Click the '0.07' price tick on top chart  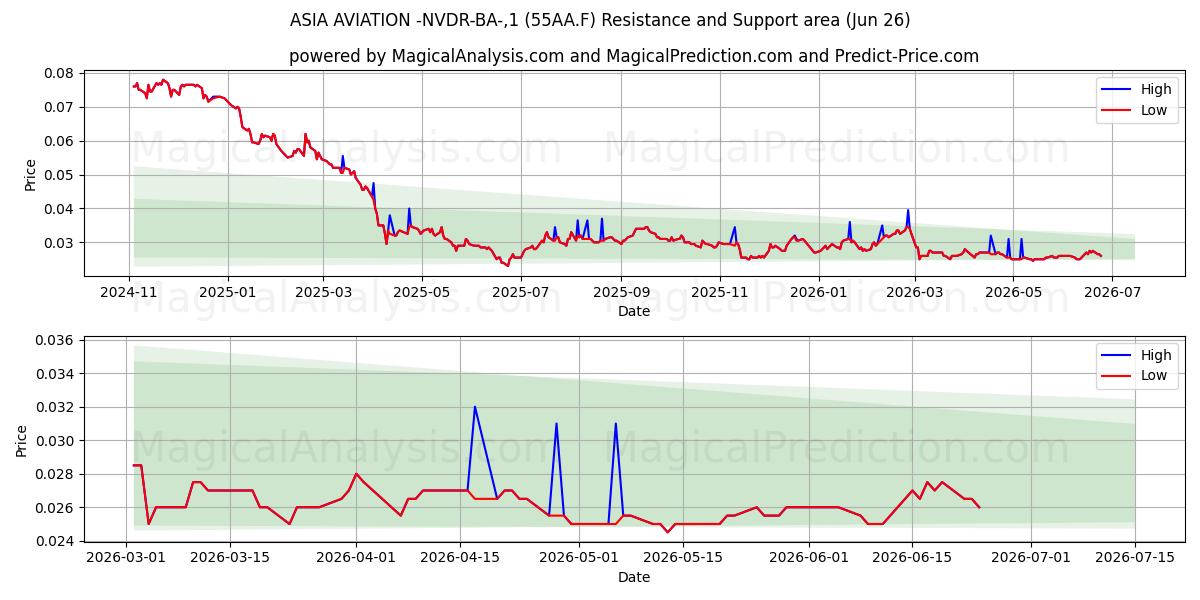click(x=59, y=107)
